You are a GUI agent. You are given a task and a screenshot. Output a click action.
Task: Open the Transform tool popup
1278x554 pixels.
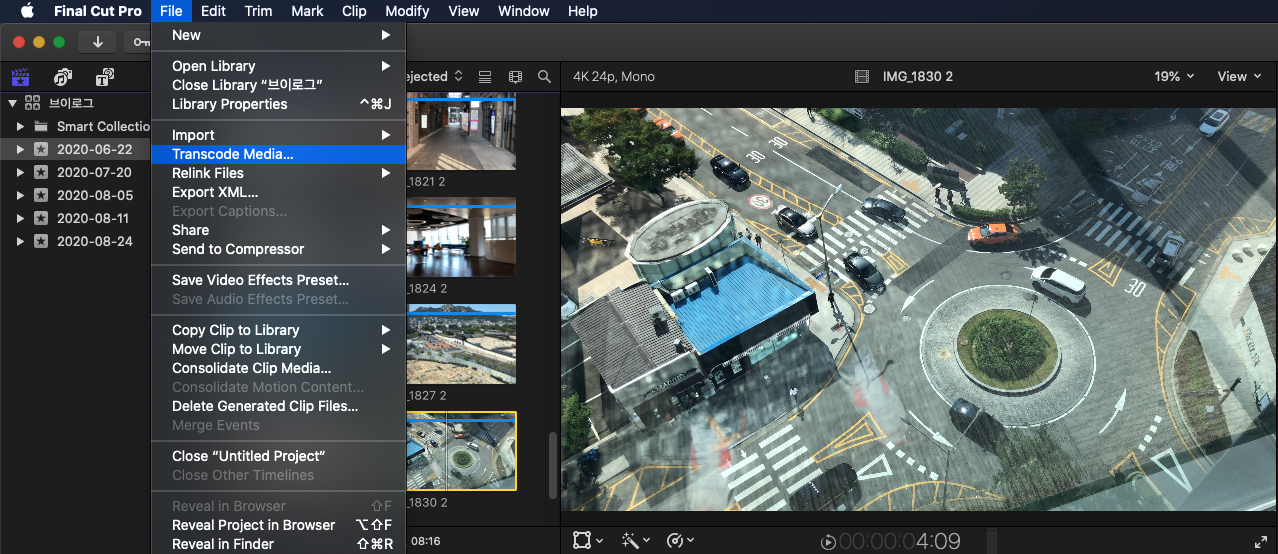click(588, 540)
